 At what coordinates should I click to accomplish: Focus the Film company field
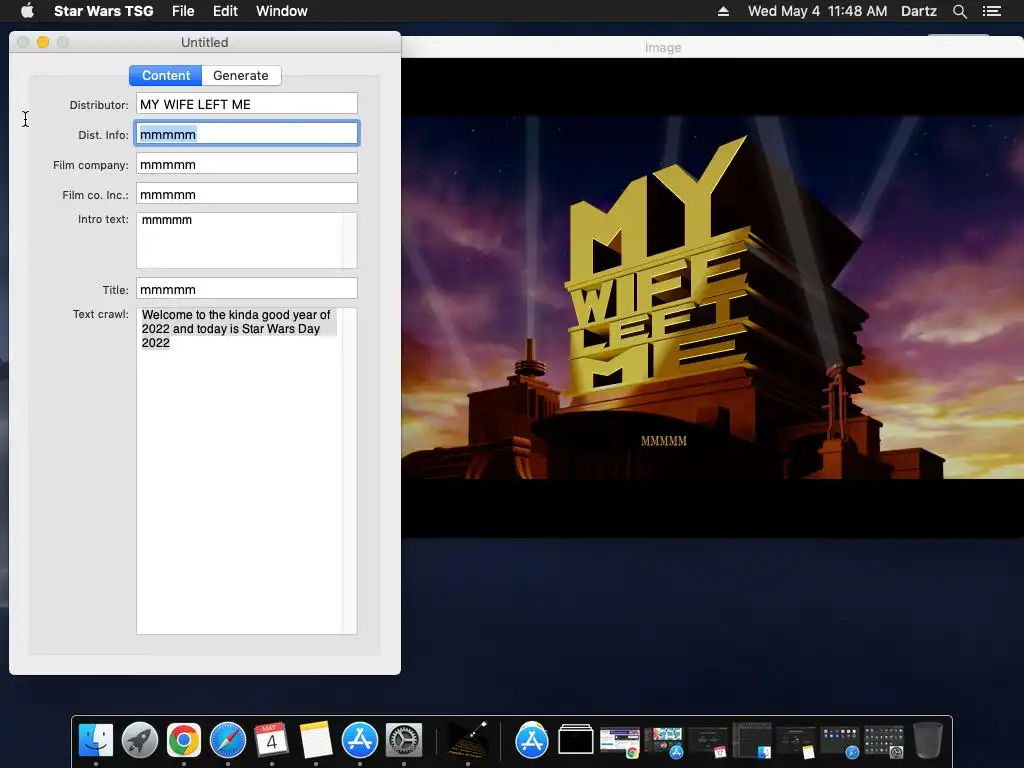(x=247, y=164)
